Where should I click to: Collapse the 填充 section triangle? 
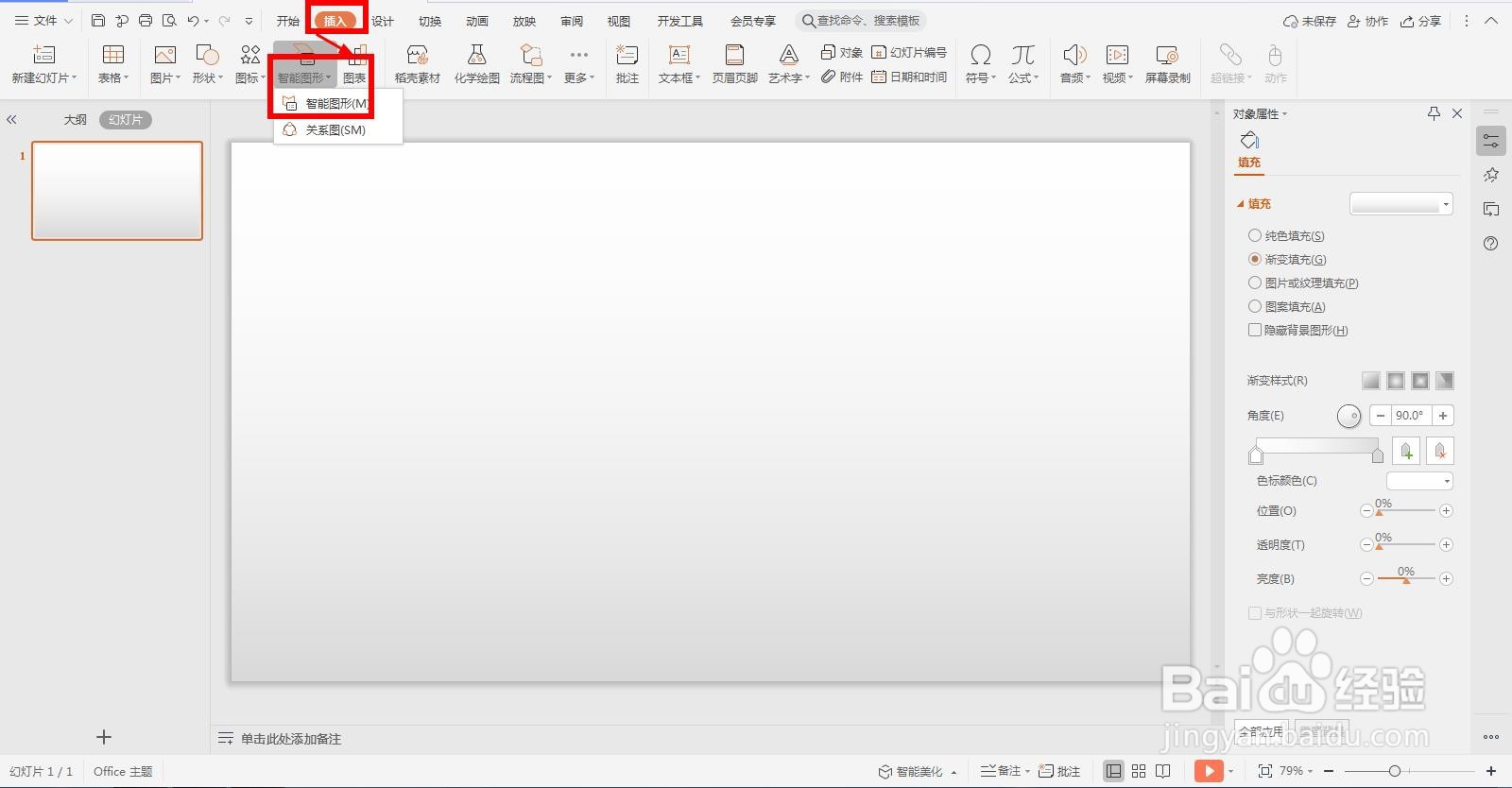pyautogui.click(x=1241, y=204)
